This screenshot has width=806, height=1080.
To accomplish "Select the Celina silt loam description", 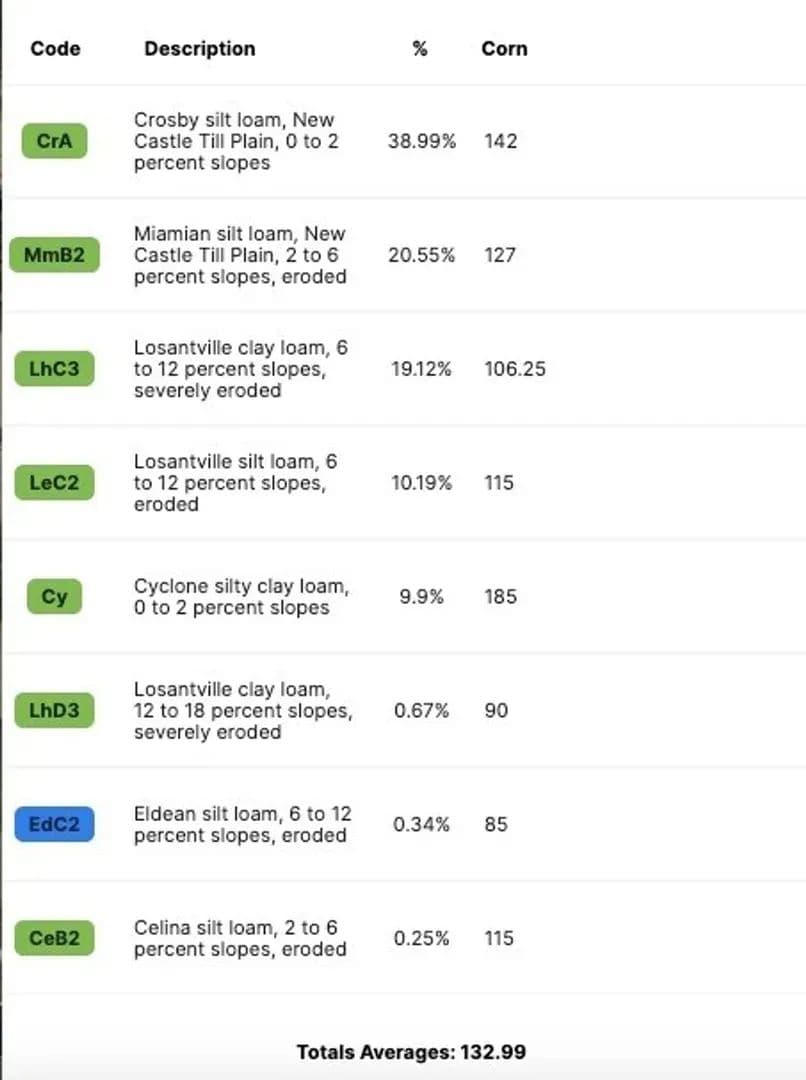I will [x=240, y=939].
